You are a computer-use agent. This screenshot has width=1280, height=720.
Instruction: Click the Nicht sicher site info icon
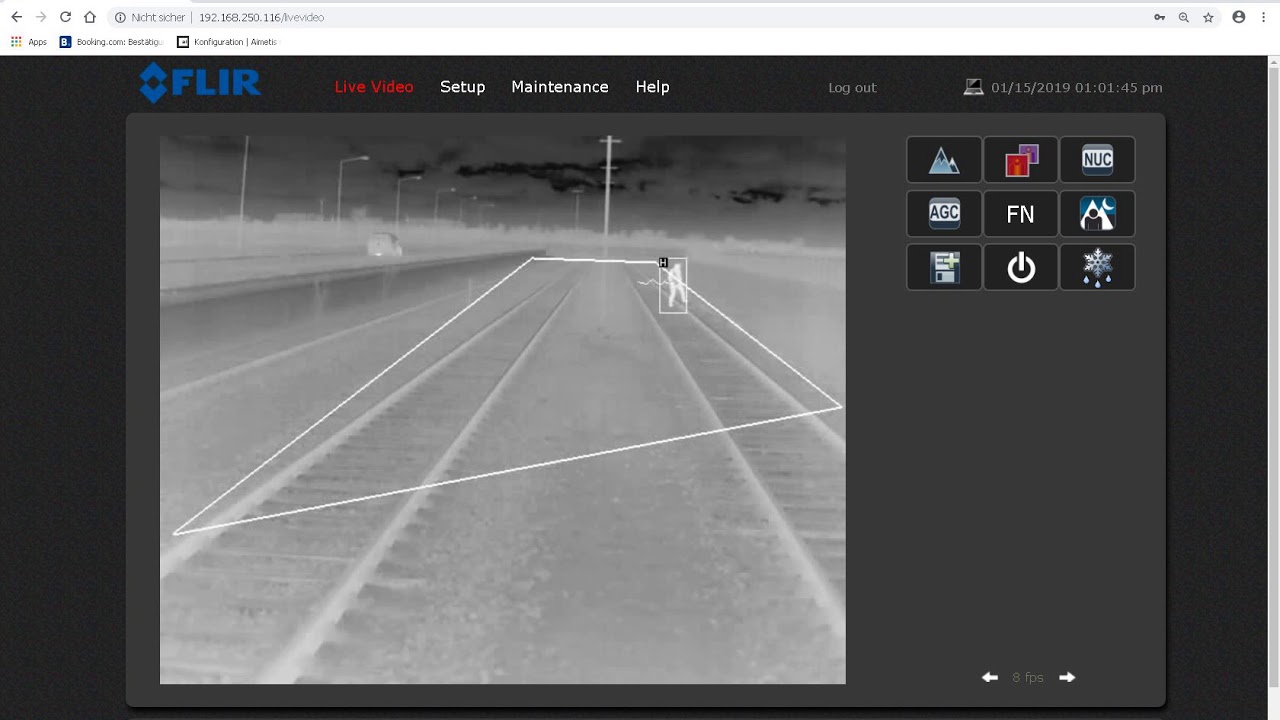(120, 17)
